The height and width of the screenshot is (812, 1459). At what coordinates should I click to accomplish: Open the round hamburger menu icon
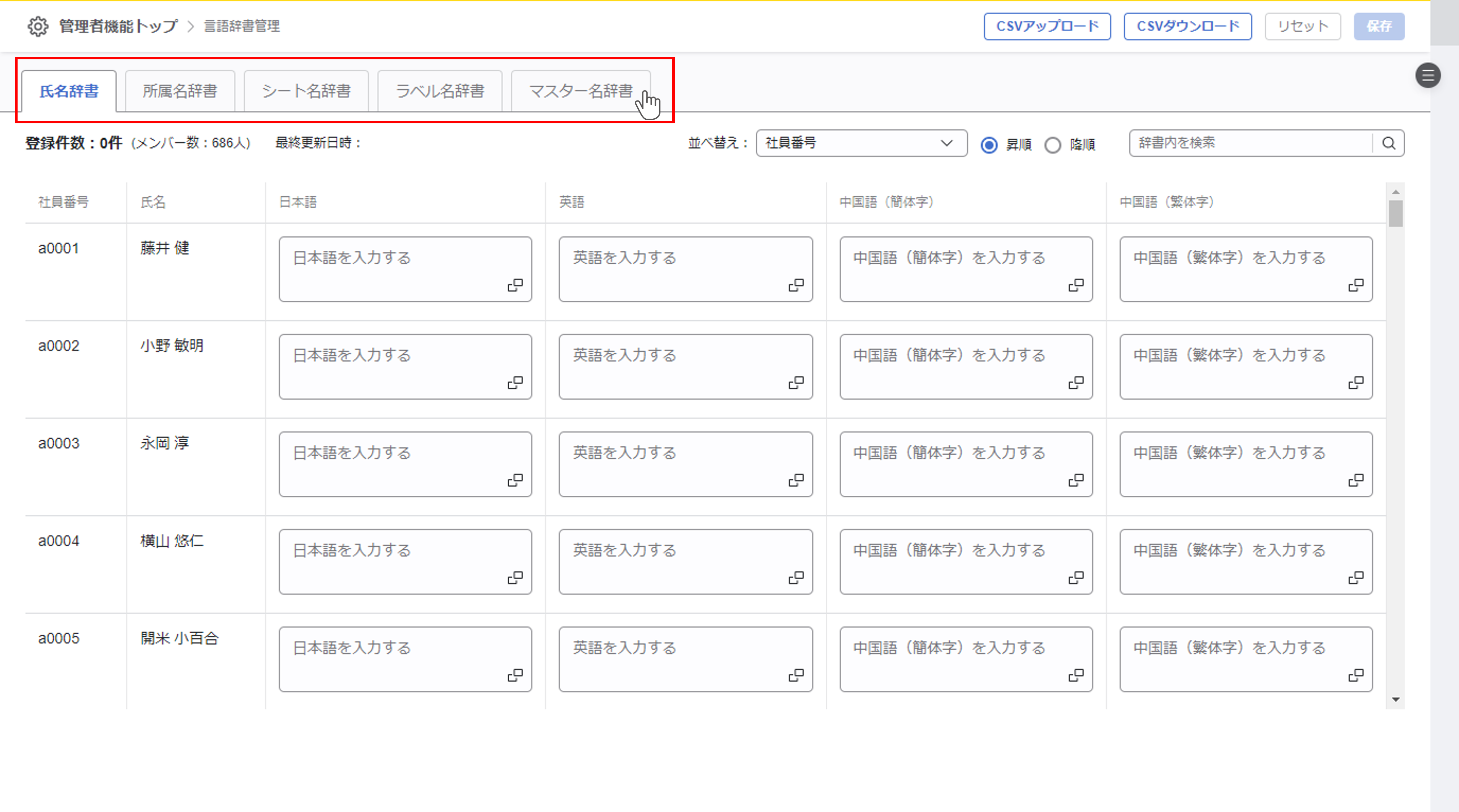pyautogui.click(x=1427, y=75)
